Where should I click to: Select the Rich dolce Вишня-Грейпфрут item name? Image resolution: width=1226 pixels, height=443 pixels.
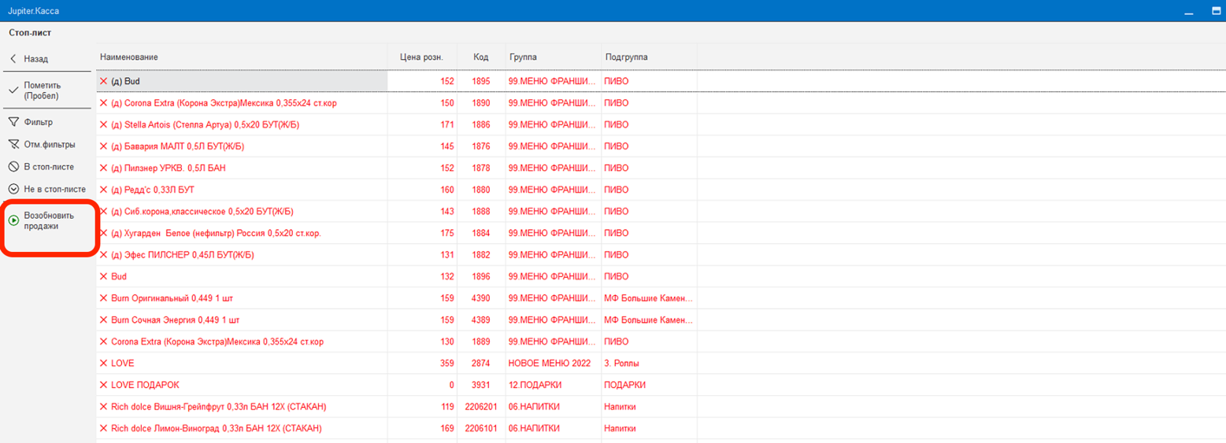(218, 407)
